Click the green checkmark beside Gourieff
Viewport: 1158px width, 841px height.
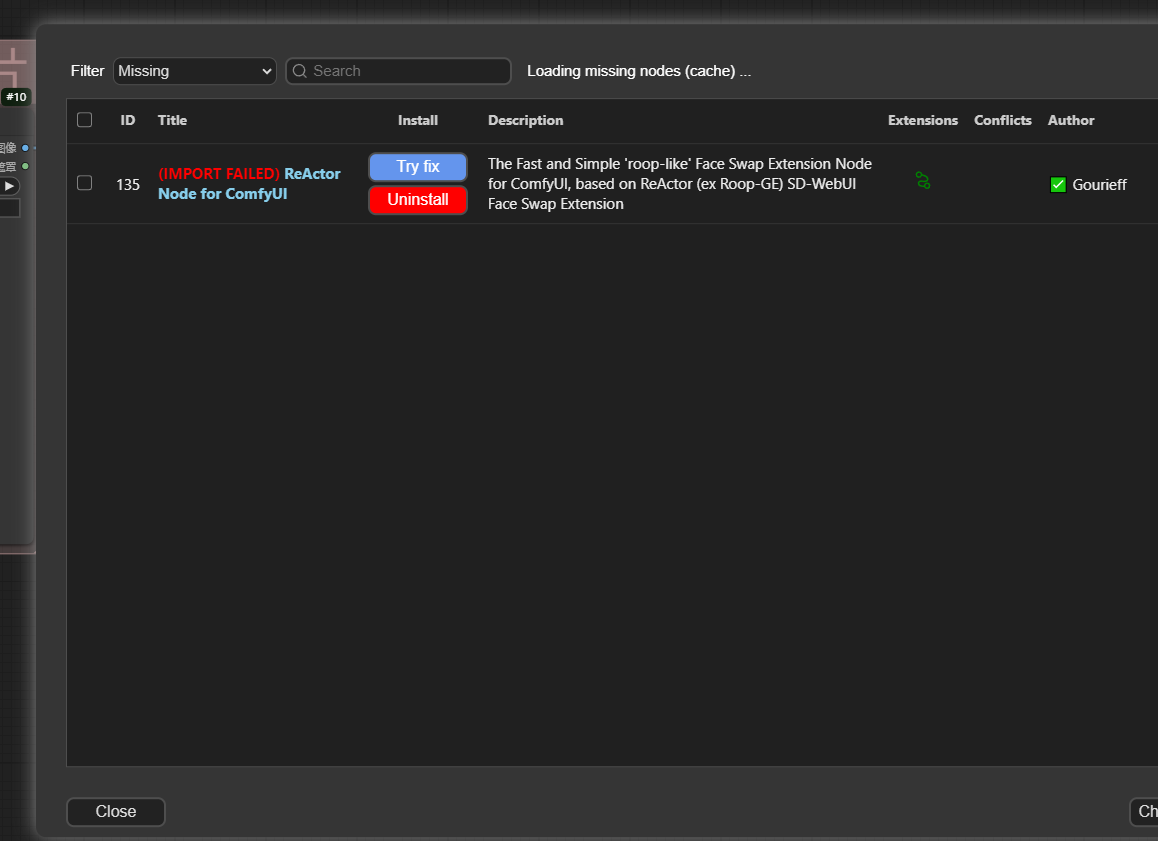click(x=1058, y=185)
